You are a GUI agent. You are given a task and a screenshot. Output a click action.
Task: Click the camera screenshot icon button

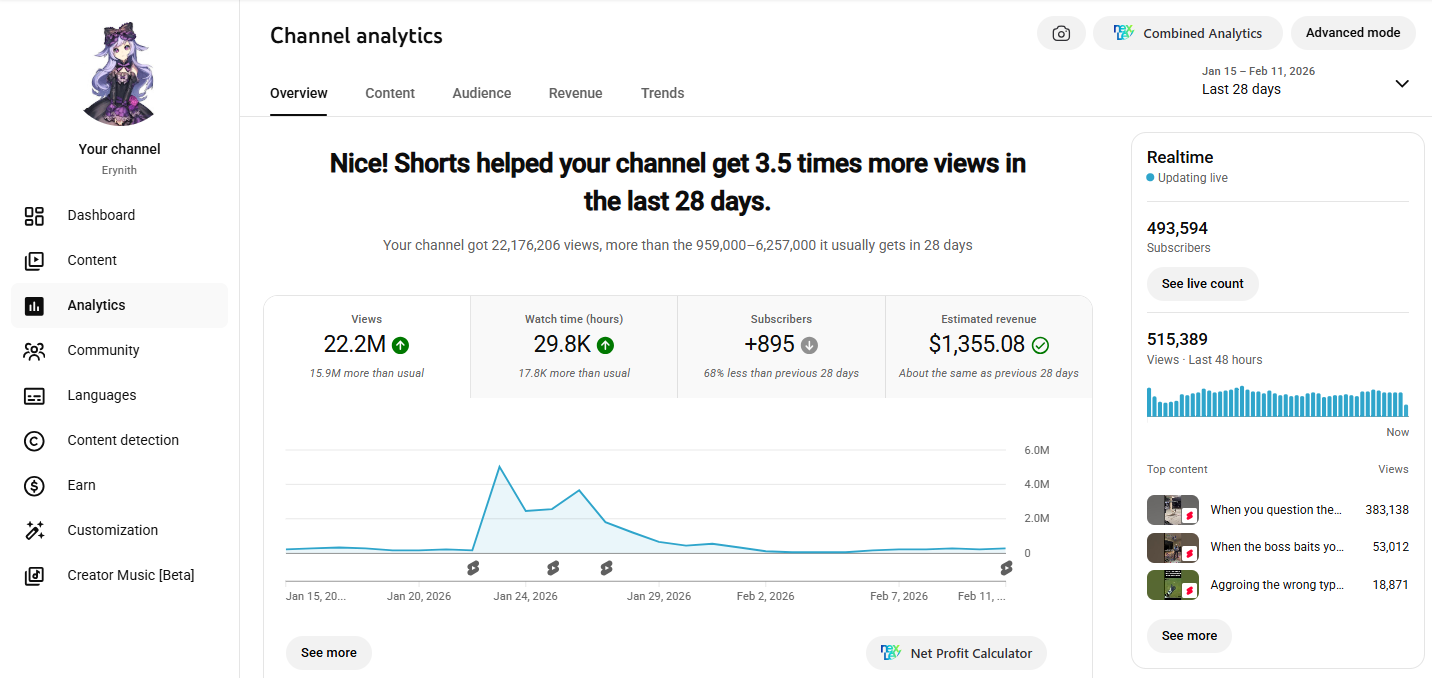tap(1061, 33)
